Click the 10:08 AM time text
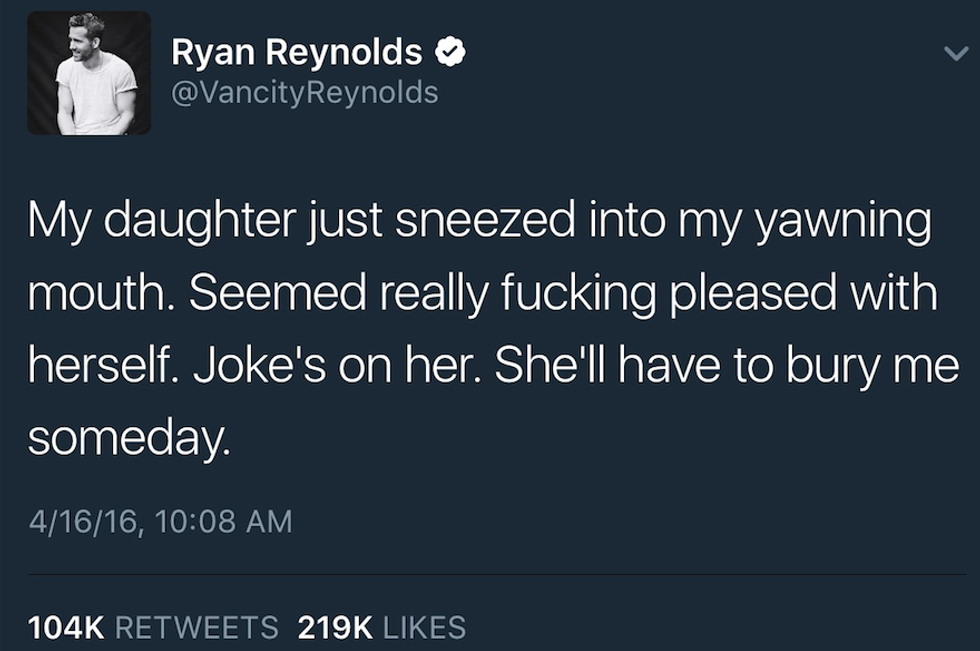The image size is (980, 651). (x=224, y=521)
